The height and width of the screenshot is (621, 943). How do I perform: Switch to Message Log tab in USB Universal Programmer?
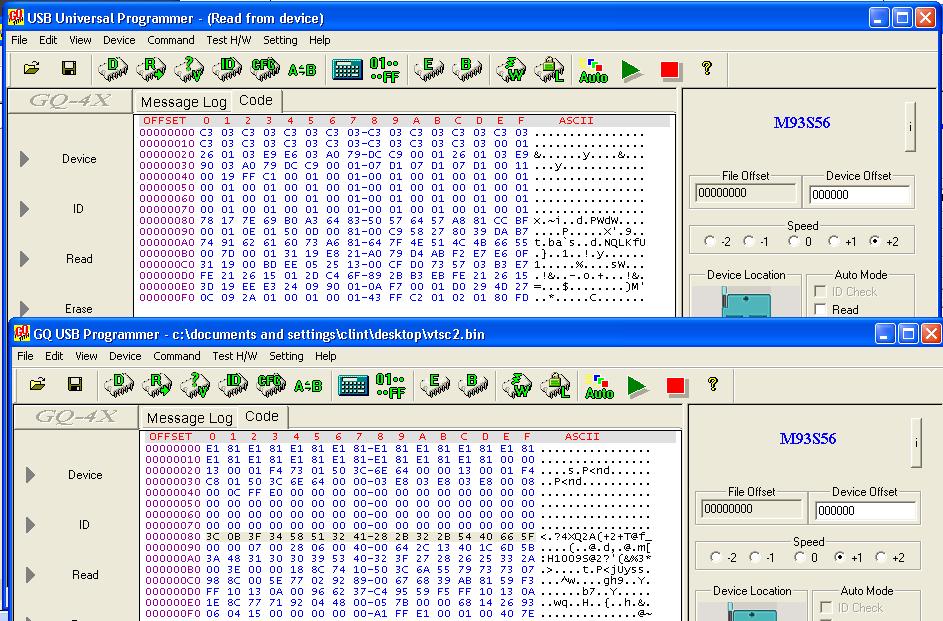(183, 102)
